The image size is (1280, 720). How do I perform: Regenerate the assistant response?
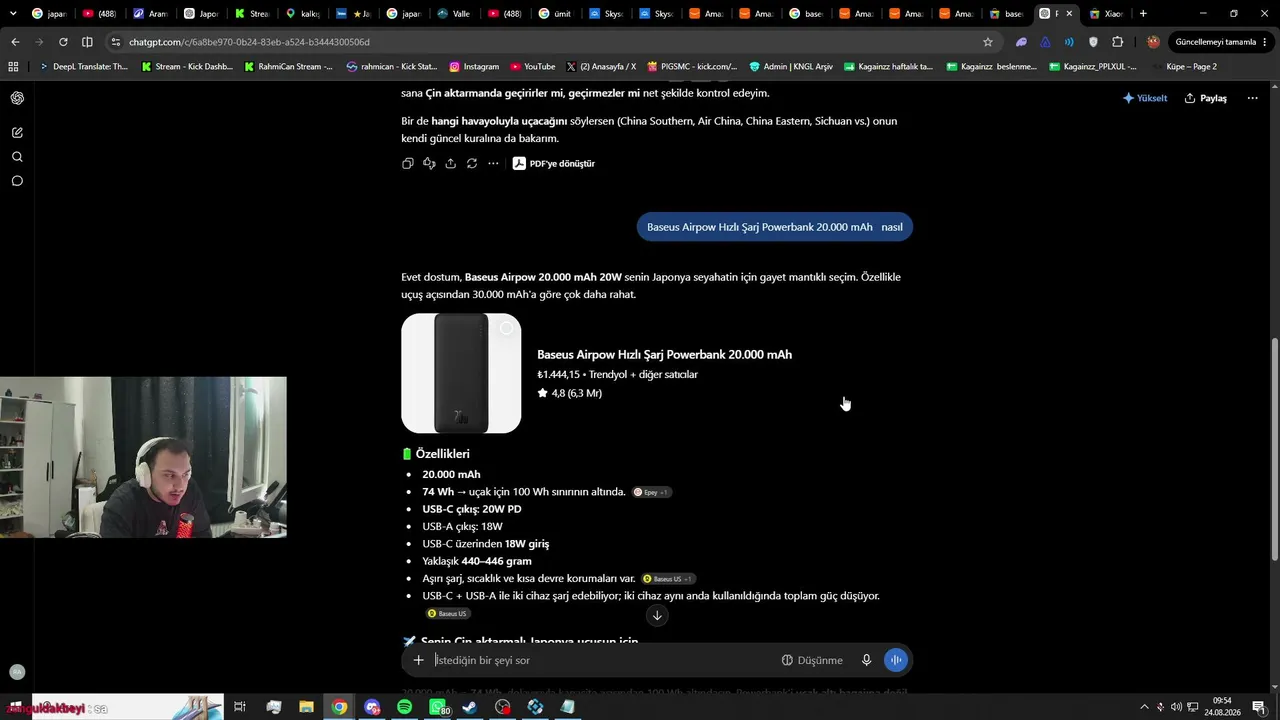(x=472, y=163)
